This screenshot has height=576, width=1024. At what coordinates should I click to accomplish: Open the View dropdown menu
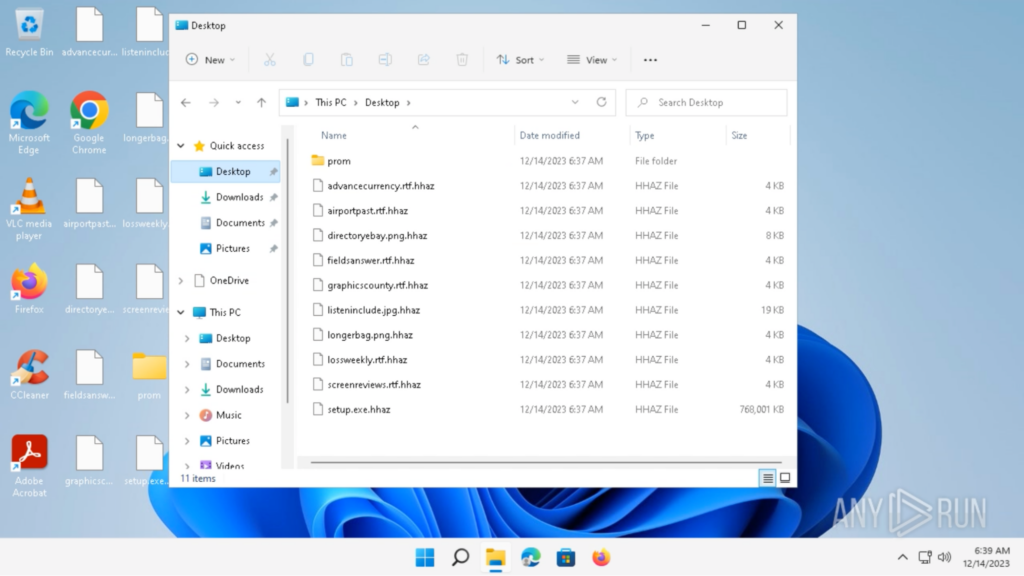pos(592,60)
